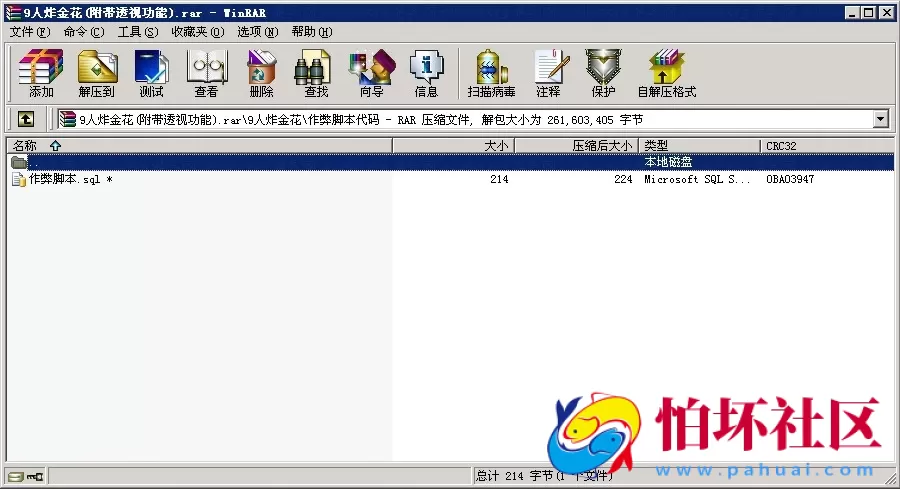Viewport: 900px width, 489px height.
Task: Click the 添加 (Add) toolbar icon
Action: pyautogui.click(x=41, y=74)
